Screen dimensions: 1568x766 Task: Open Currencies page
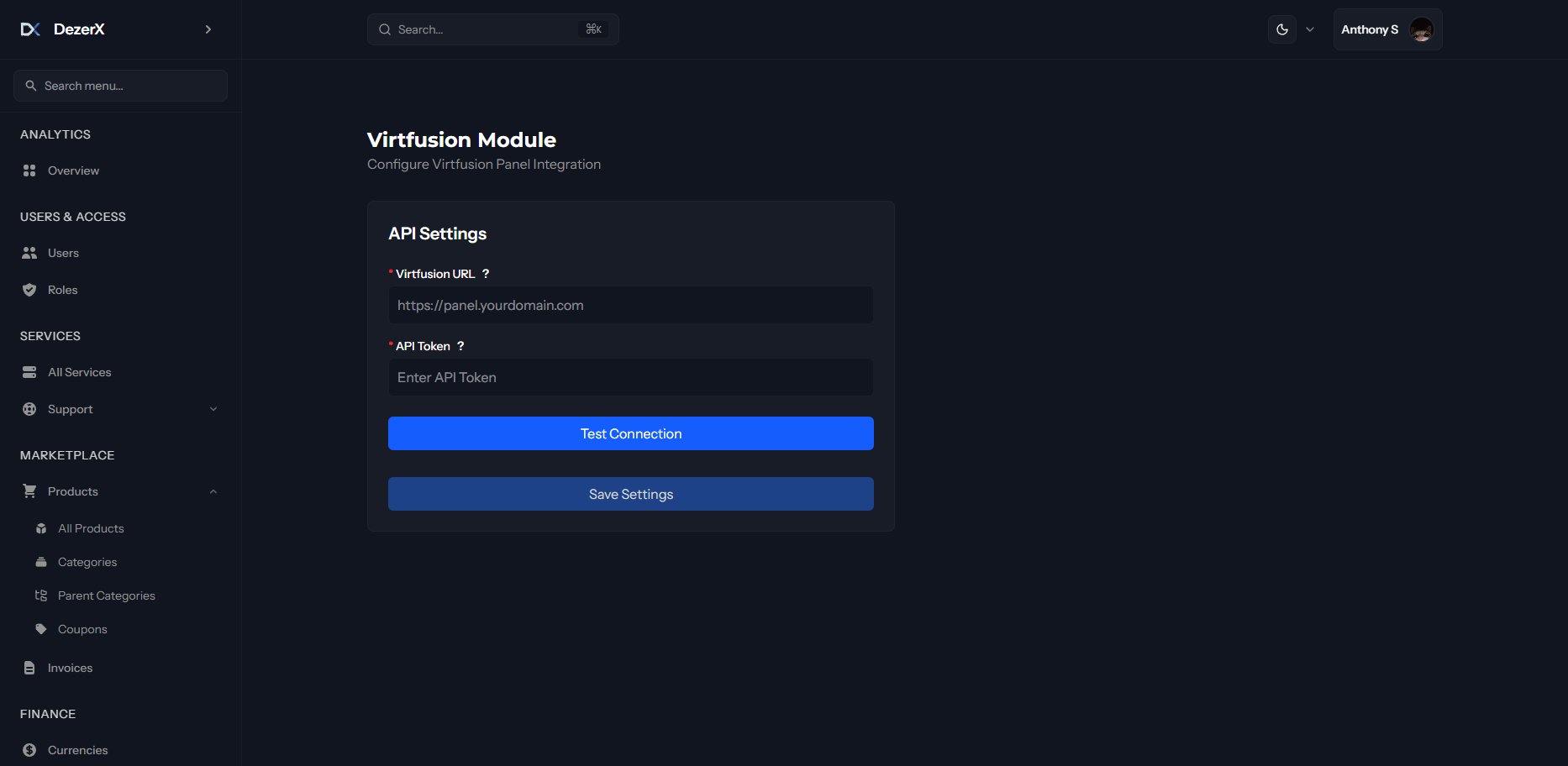(x=120, y=750)
